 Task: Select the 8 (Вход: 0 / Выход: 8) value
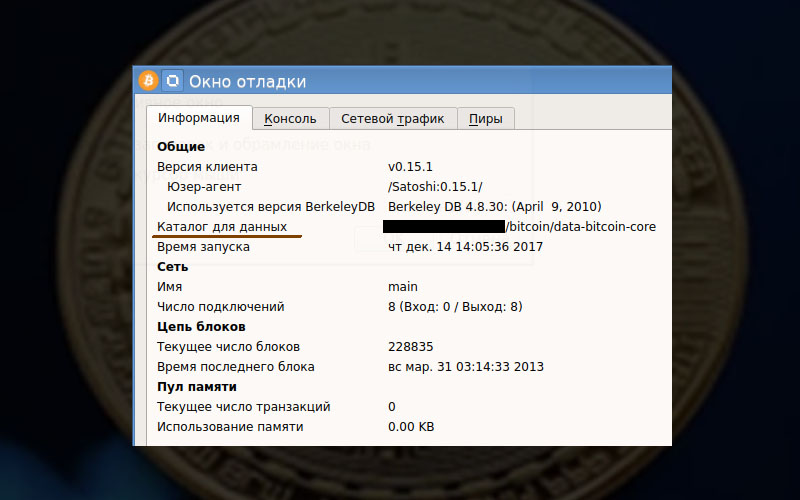pos(455,307)
